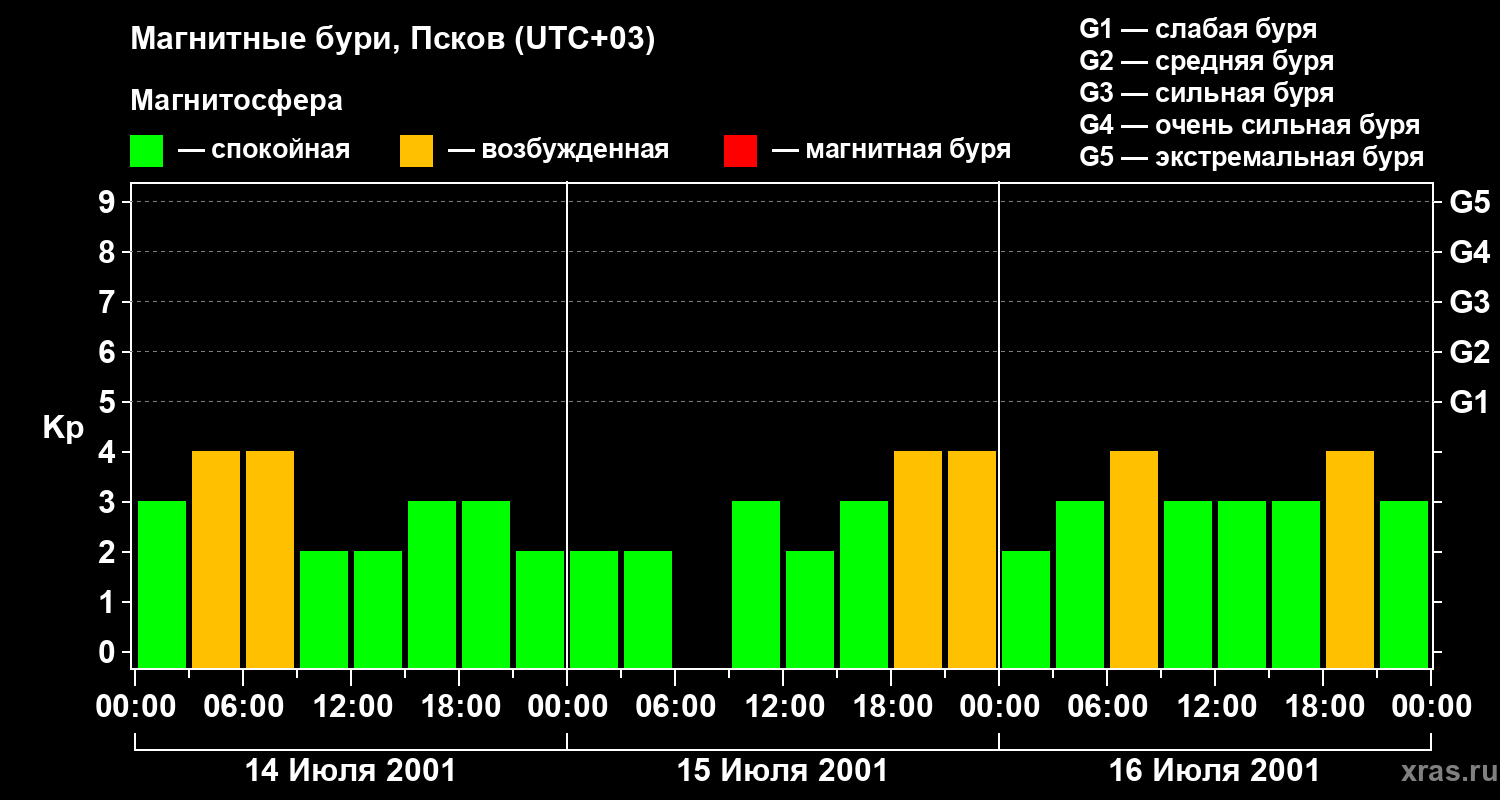The image size is (1500, 800).
Task: Click 15 Июля green bar ending at 12:00
Action: click(756, 584)
